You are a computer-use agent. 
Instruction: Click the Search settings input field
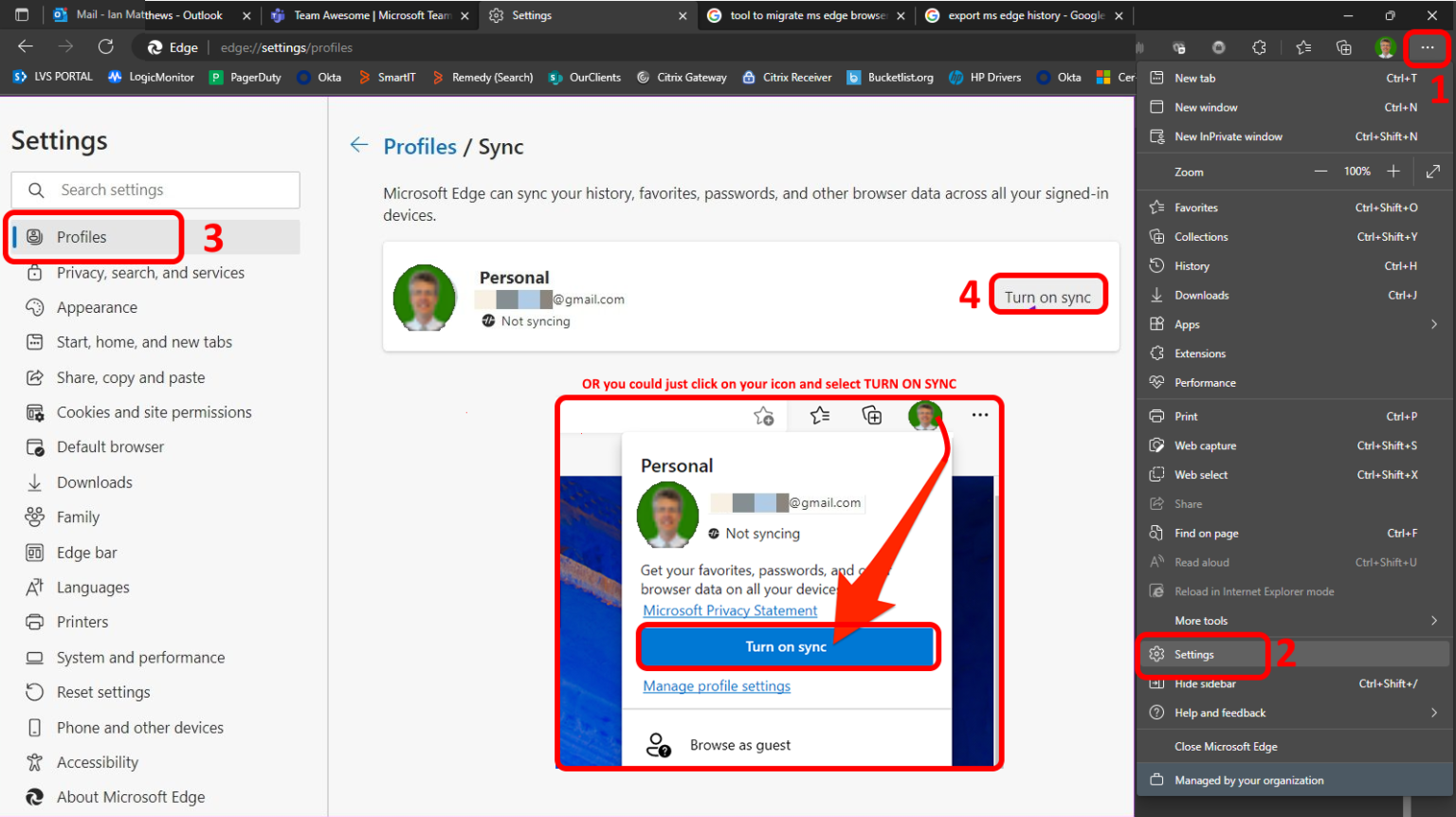click(155, 190)
